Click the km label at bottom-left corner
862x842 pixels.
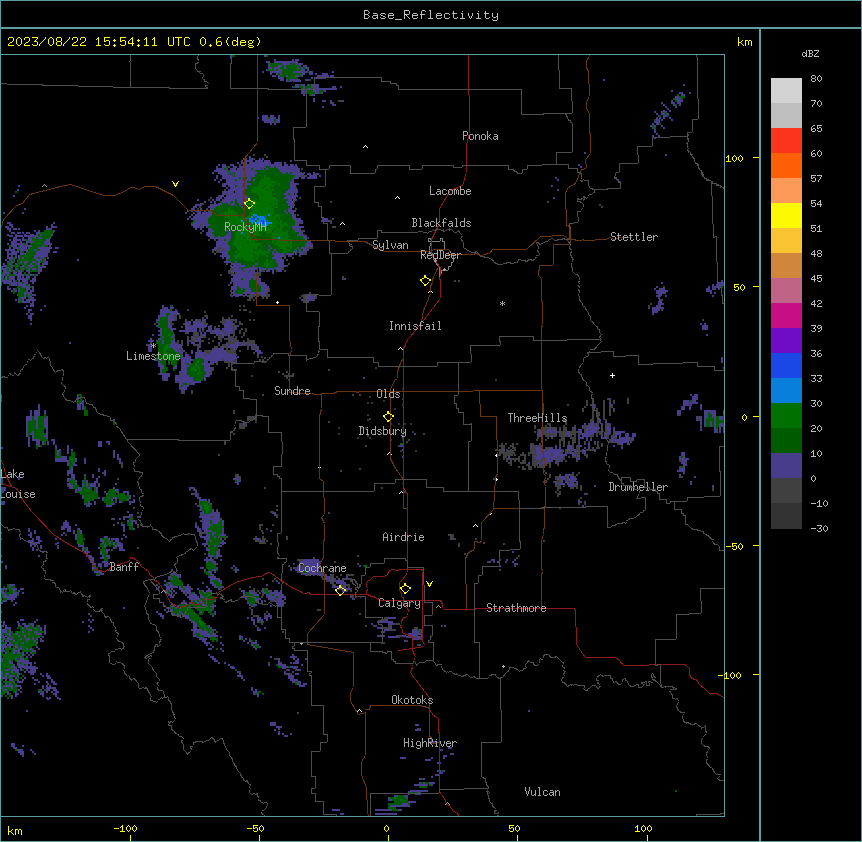(15, 831)
